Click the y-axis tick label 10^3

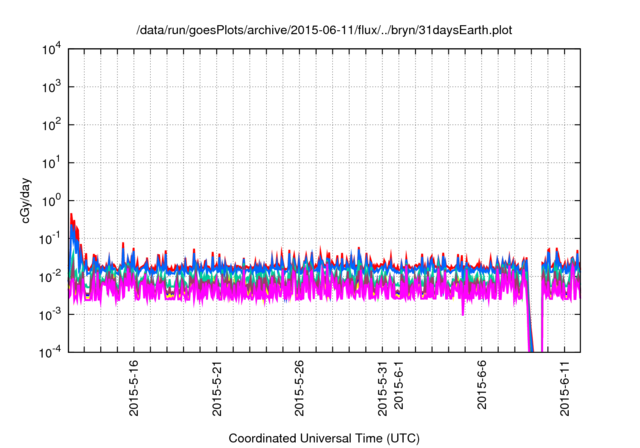50,87
